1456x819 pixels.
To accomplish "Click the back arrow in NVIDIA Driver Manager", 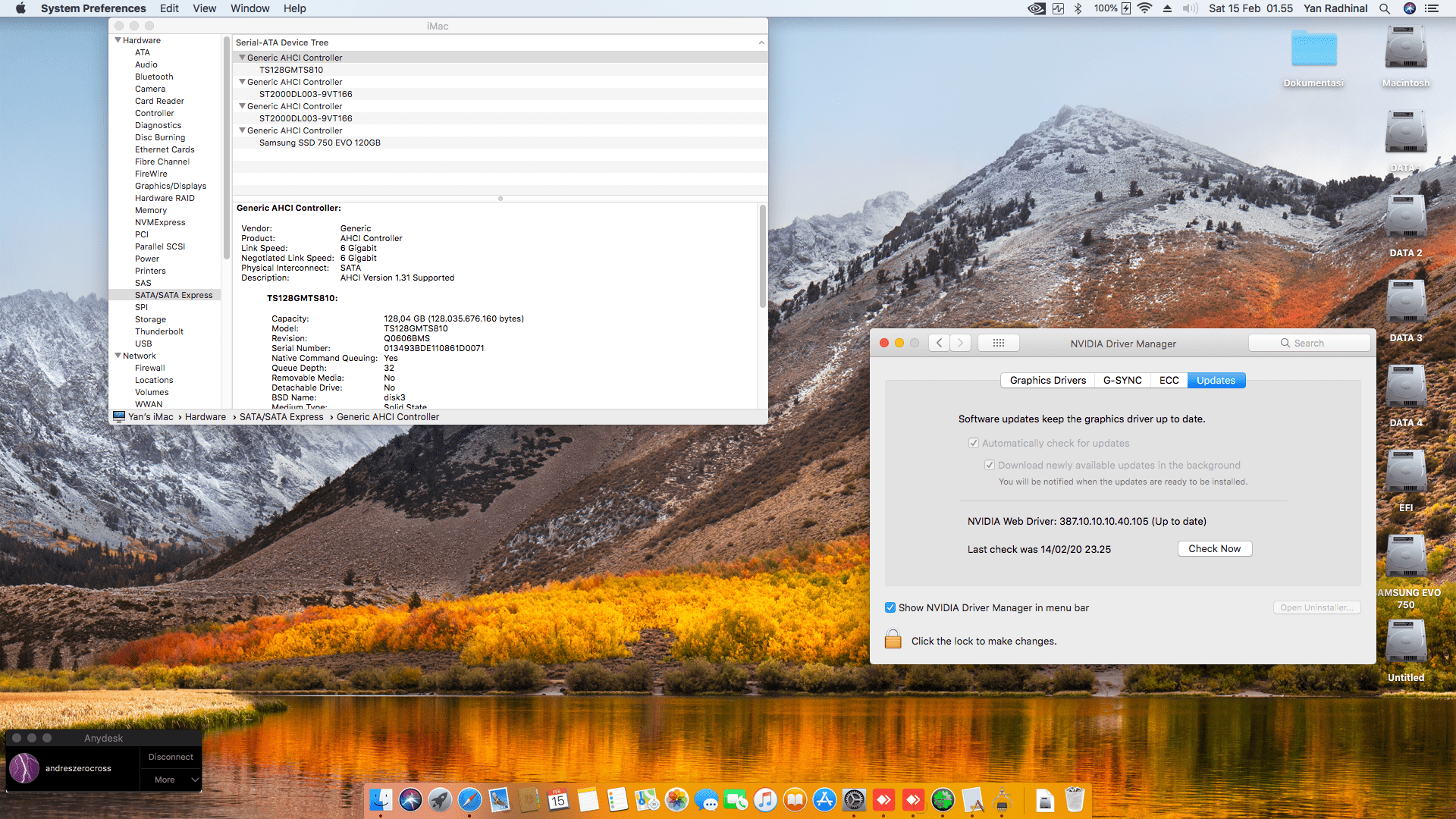I will click(x=940, y=343).
